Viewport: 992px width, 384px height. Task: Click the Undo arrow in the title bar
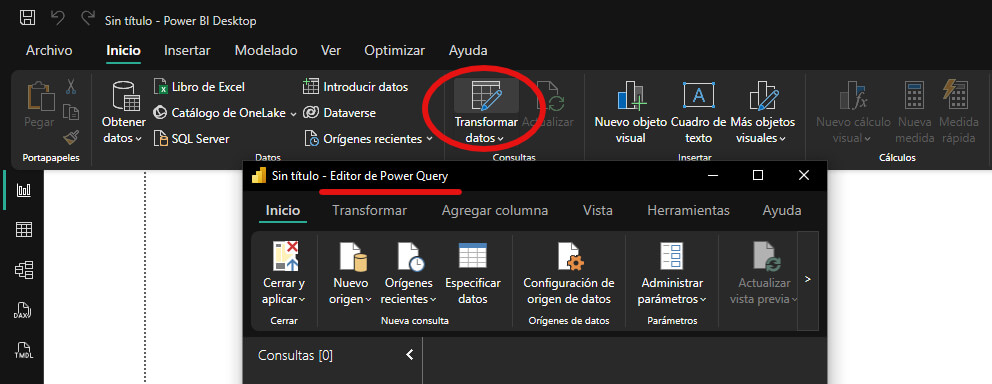click(x=58, y=18)
